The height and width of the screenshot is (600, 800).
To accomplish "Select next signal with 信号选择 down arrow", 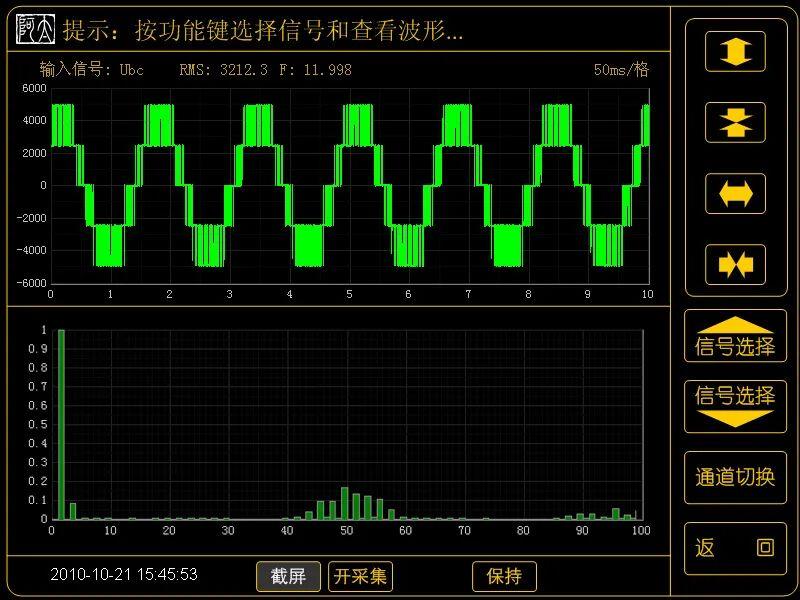I will point(735,406).
